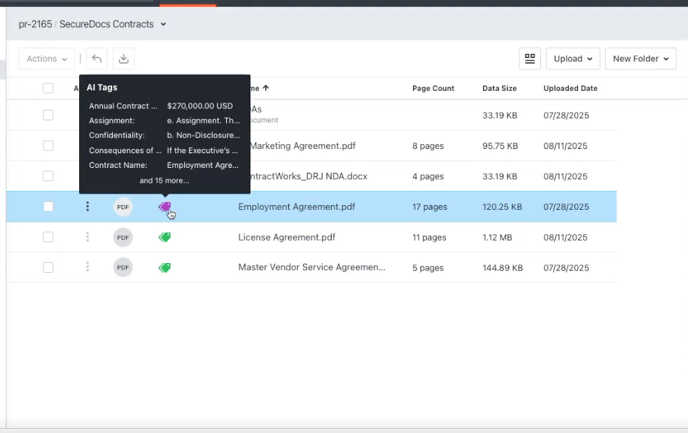Check the box for Employment Agreement row

coord(48,207)
